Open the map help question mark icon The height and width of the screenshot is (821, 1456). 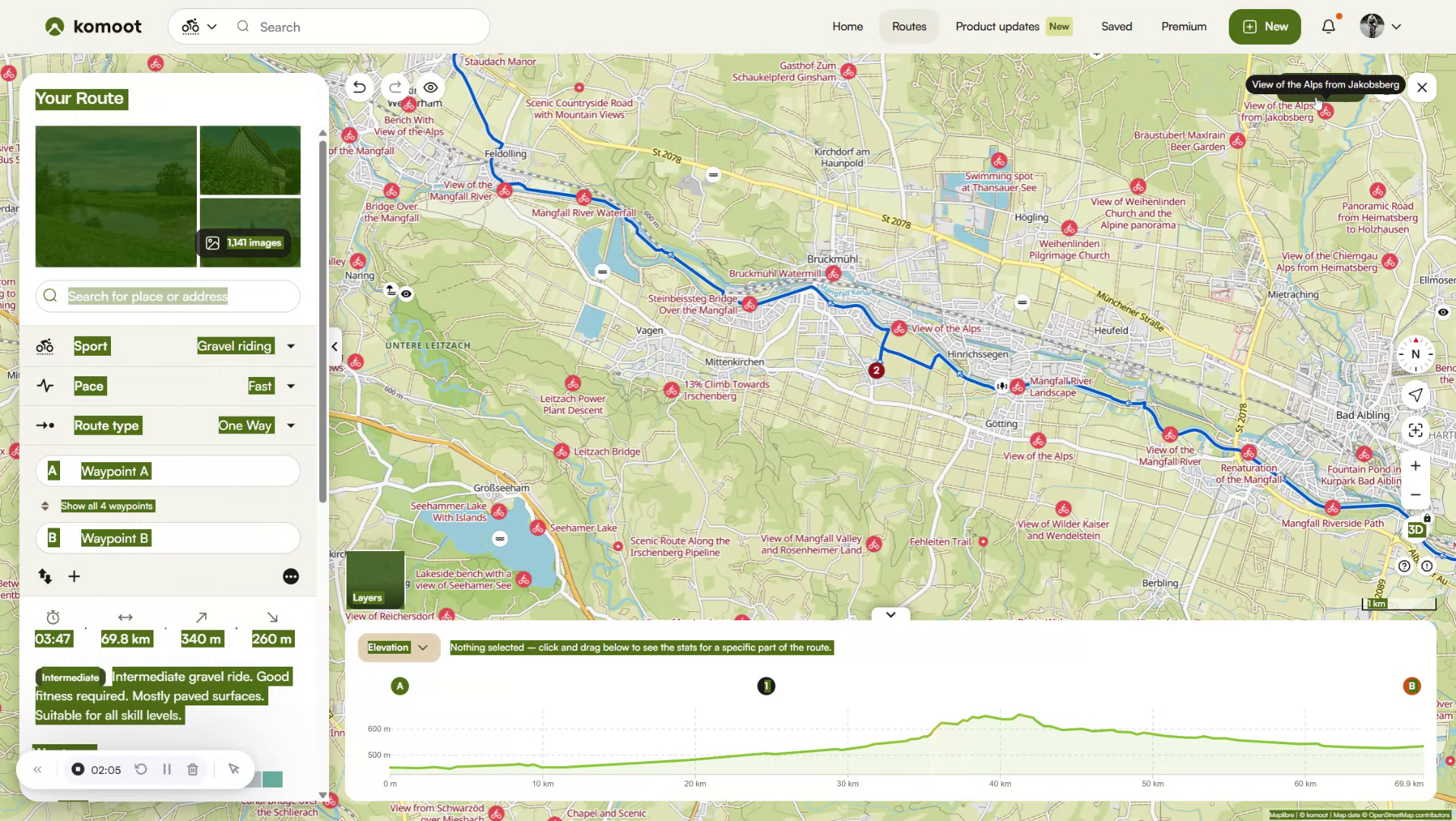[1403, 566]
